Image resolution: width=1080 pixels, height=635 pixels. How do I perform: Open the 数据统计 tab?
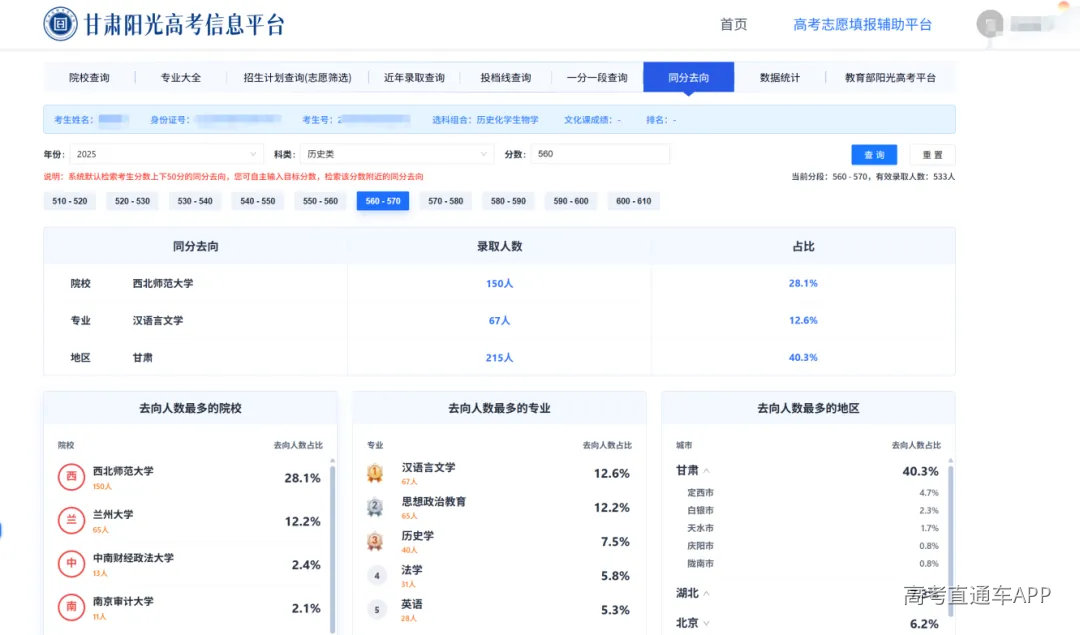[780, 78]
